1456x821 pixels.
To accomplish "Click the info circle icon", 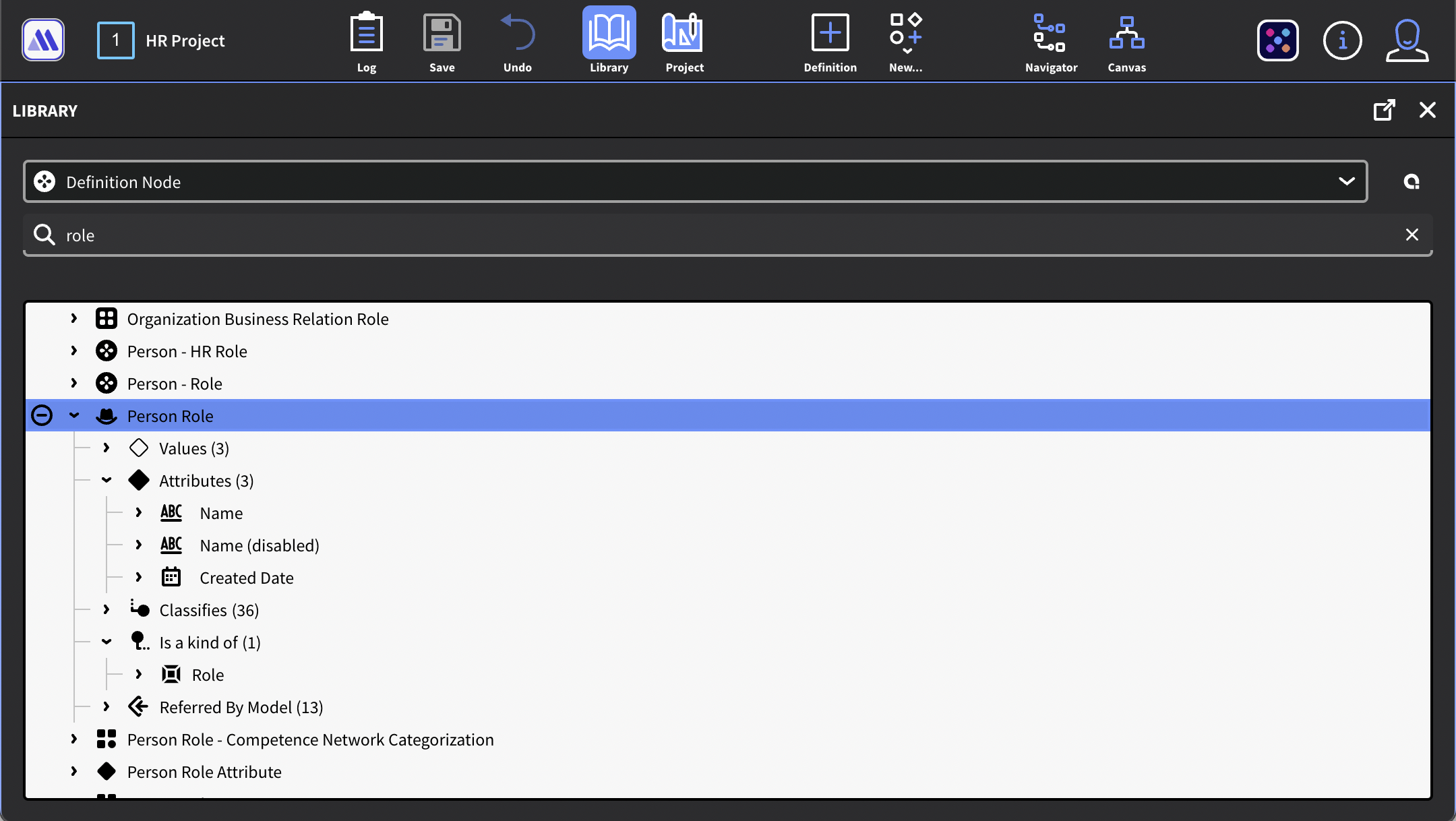I will click(1342, 40).
